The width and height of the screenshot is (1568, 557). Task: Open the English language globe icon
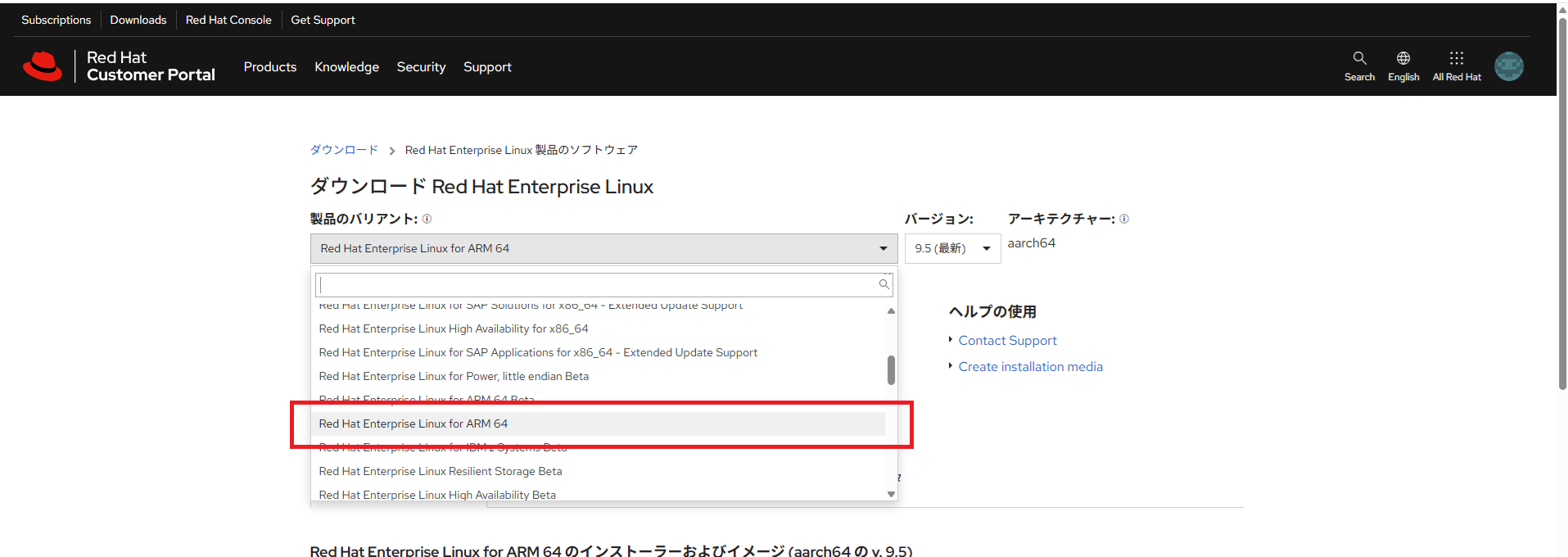pyautogui.click(x=1403, y=59)
